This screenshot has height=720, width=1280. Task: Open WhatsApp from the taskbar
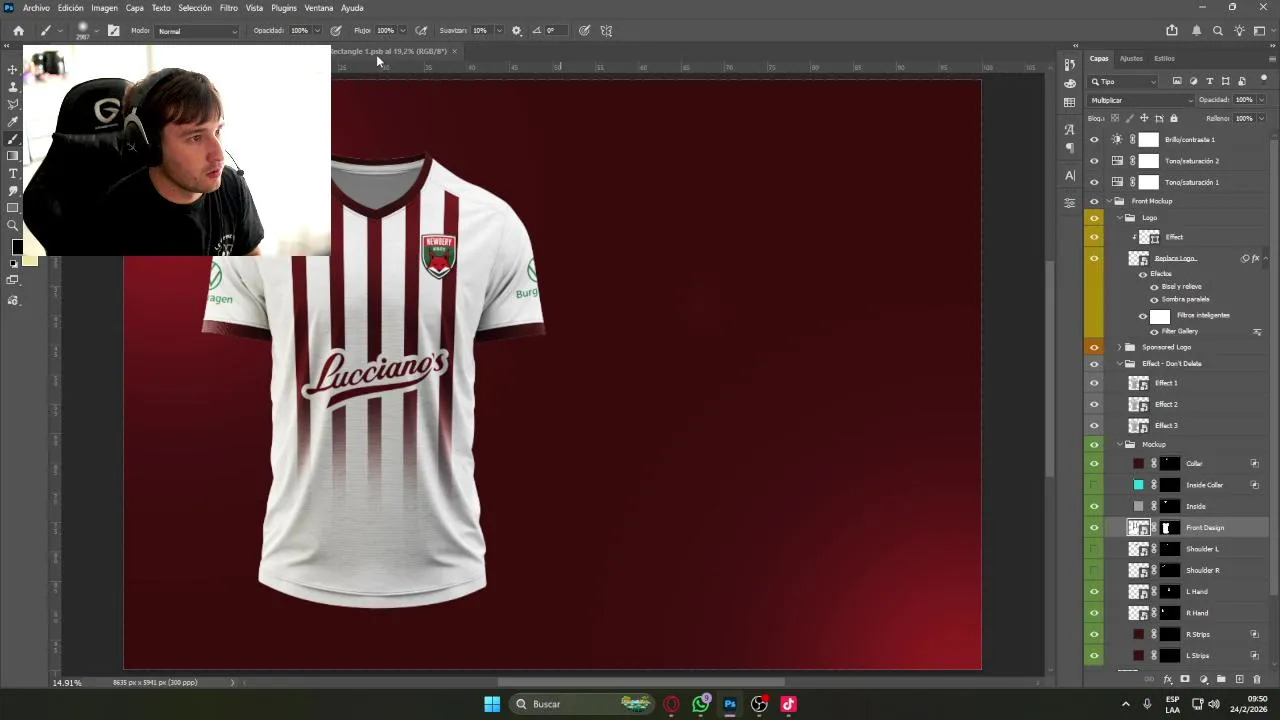701,704
